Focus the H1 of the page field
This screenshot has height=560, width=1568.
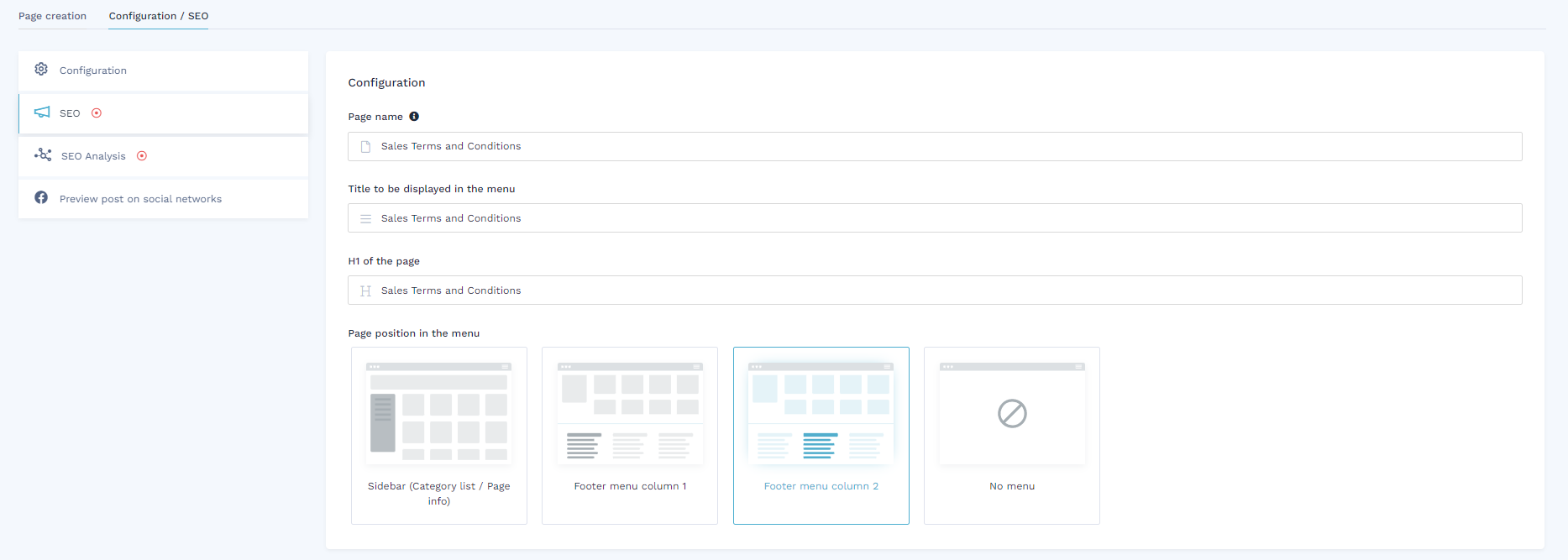(x=935, y=290)
